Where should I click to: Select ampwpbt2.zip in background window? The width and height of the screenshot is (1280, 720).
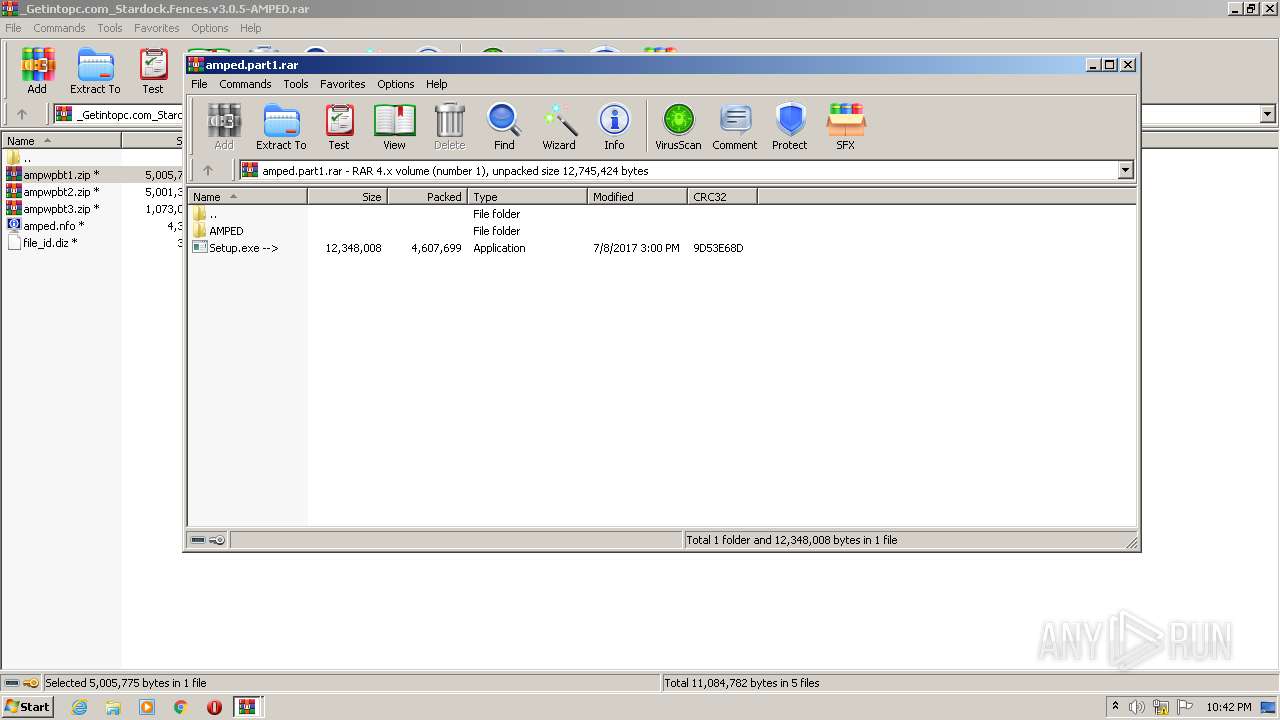point(92,192)
